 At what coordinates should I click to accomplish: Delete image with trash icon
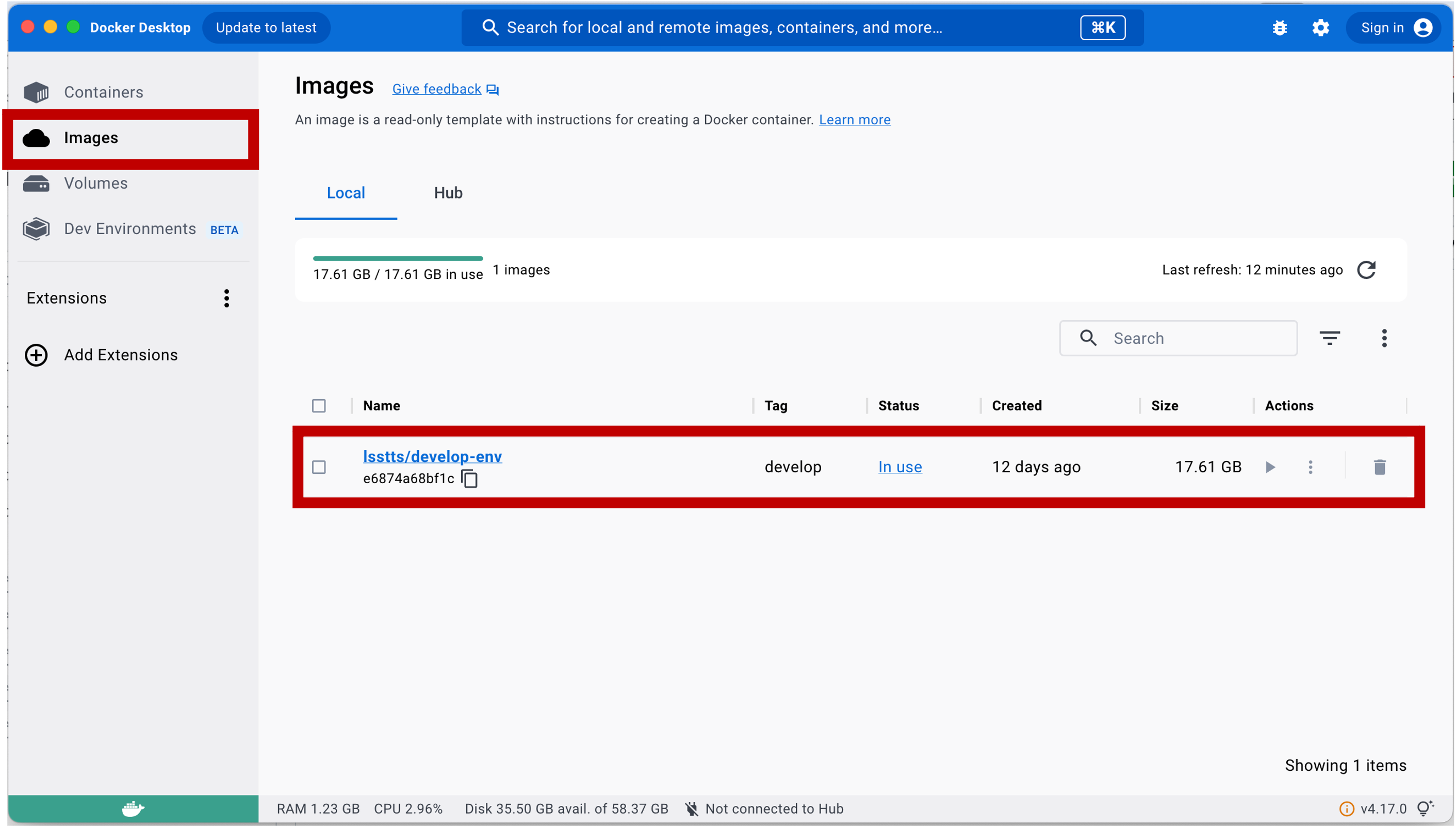click(x=1379, y=467)
